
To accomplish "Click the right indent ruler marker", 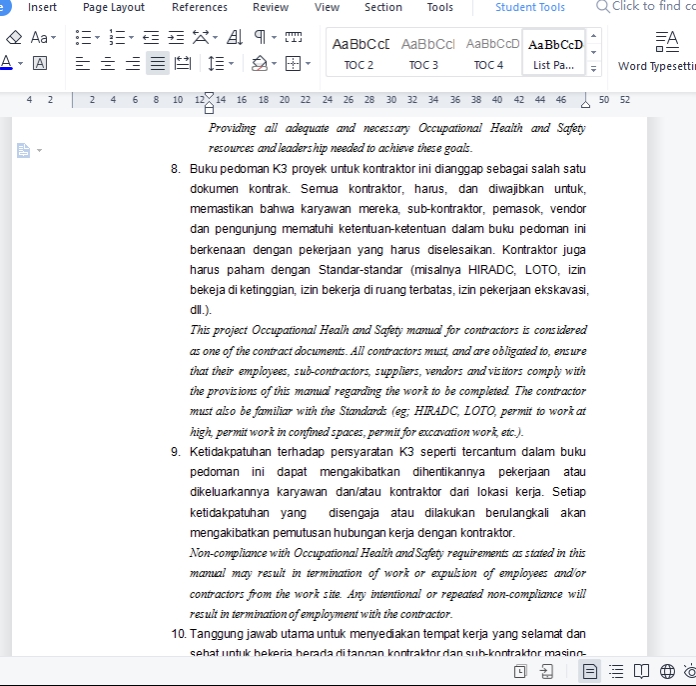I will coord(585,103).
